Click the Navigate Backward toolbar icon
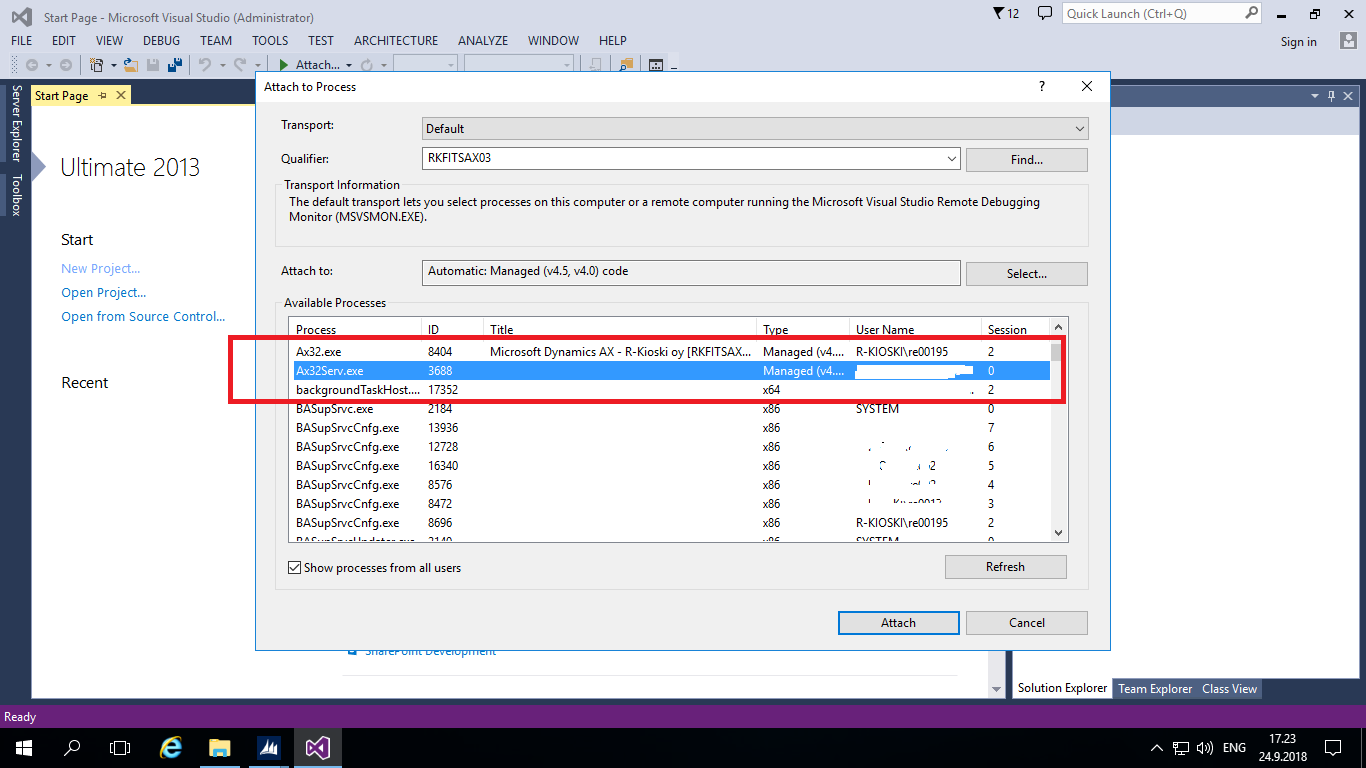 pos(33,64)
